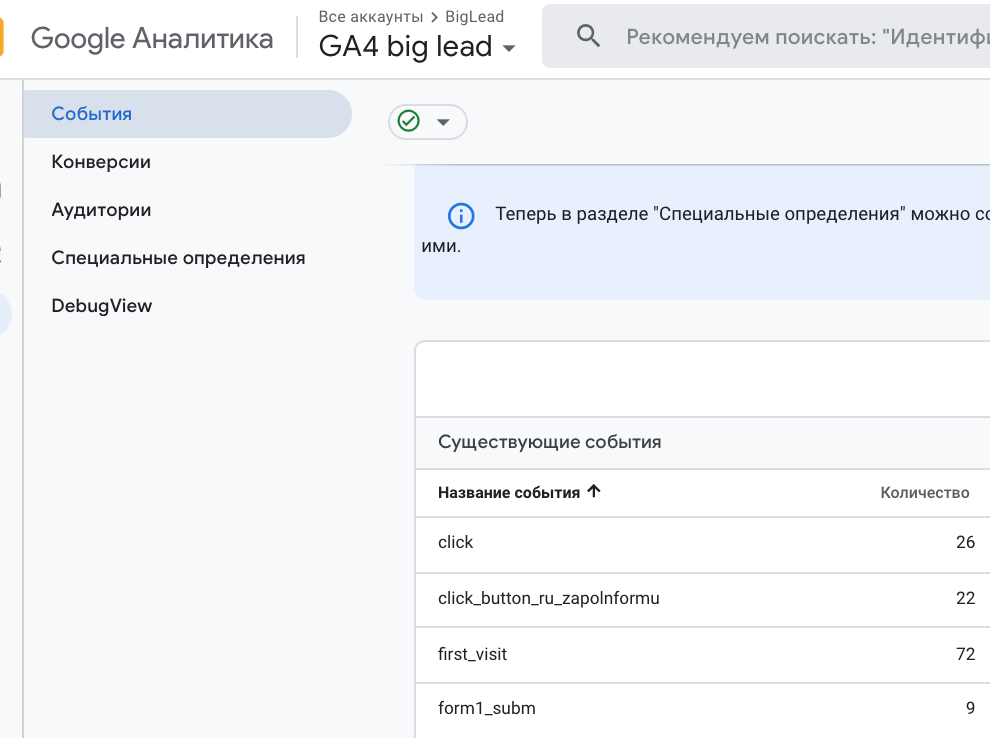Select the first_visit event row

pos(473,653)
